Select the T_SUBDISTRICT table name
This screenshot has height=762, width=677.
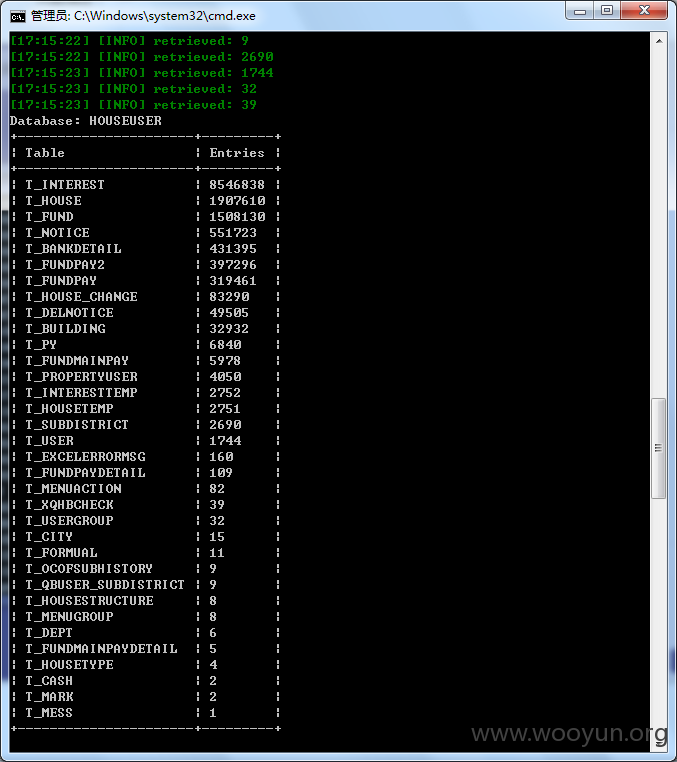[x=77, y=425]
